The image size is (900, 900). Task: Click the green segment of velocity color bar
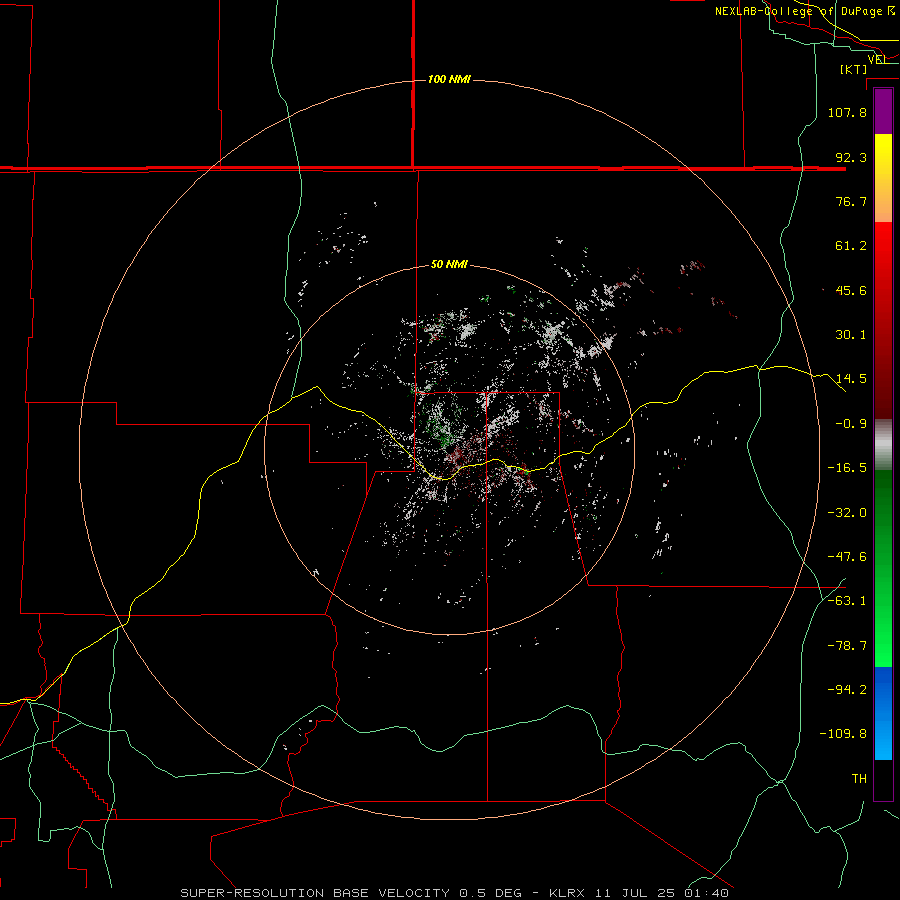tap(883, 568)
